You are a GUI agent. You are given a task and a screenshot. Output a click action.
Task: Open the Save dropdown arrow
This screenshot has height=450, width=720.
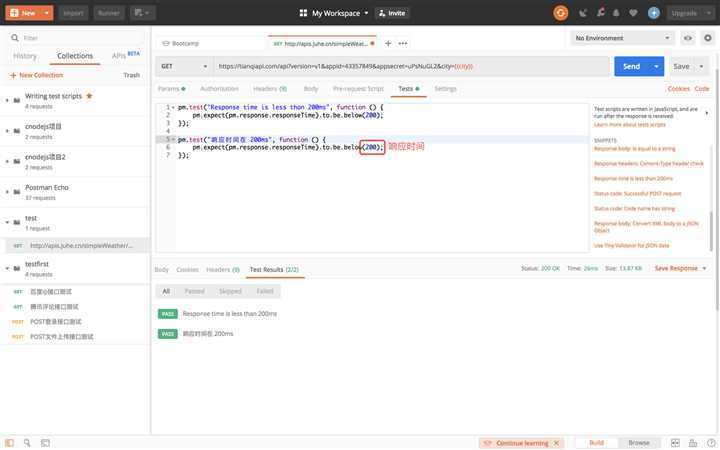[701, 66]
